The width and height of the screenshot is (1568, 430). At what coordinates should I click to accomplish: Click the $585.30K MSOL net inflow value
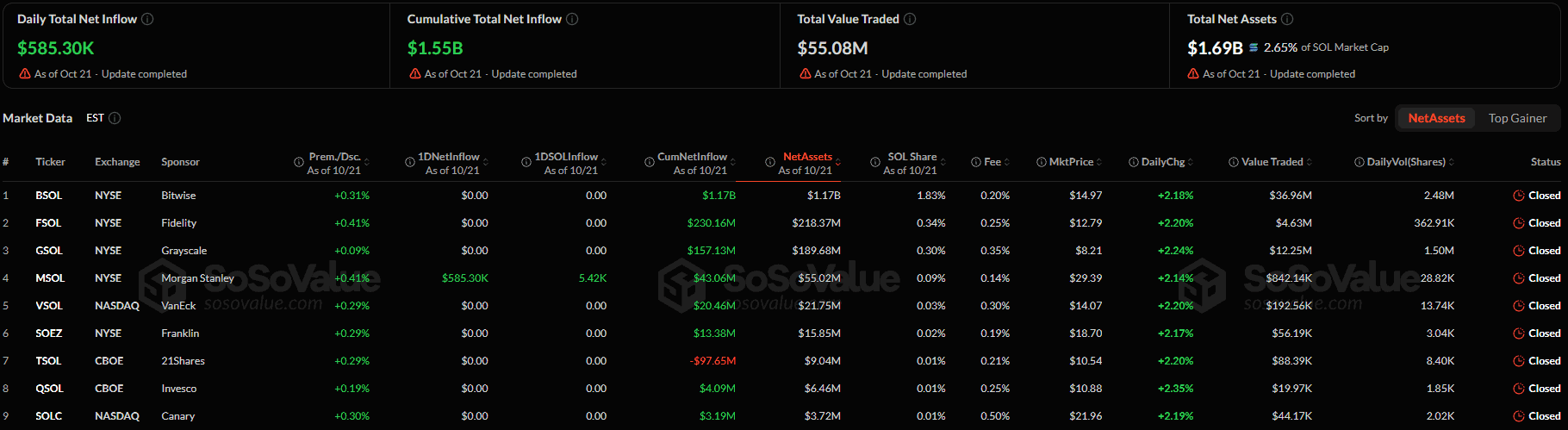[465, 278]
